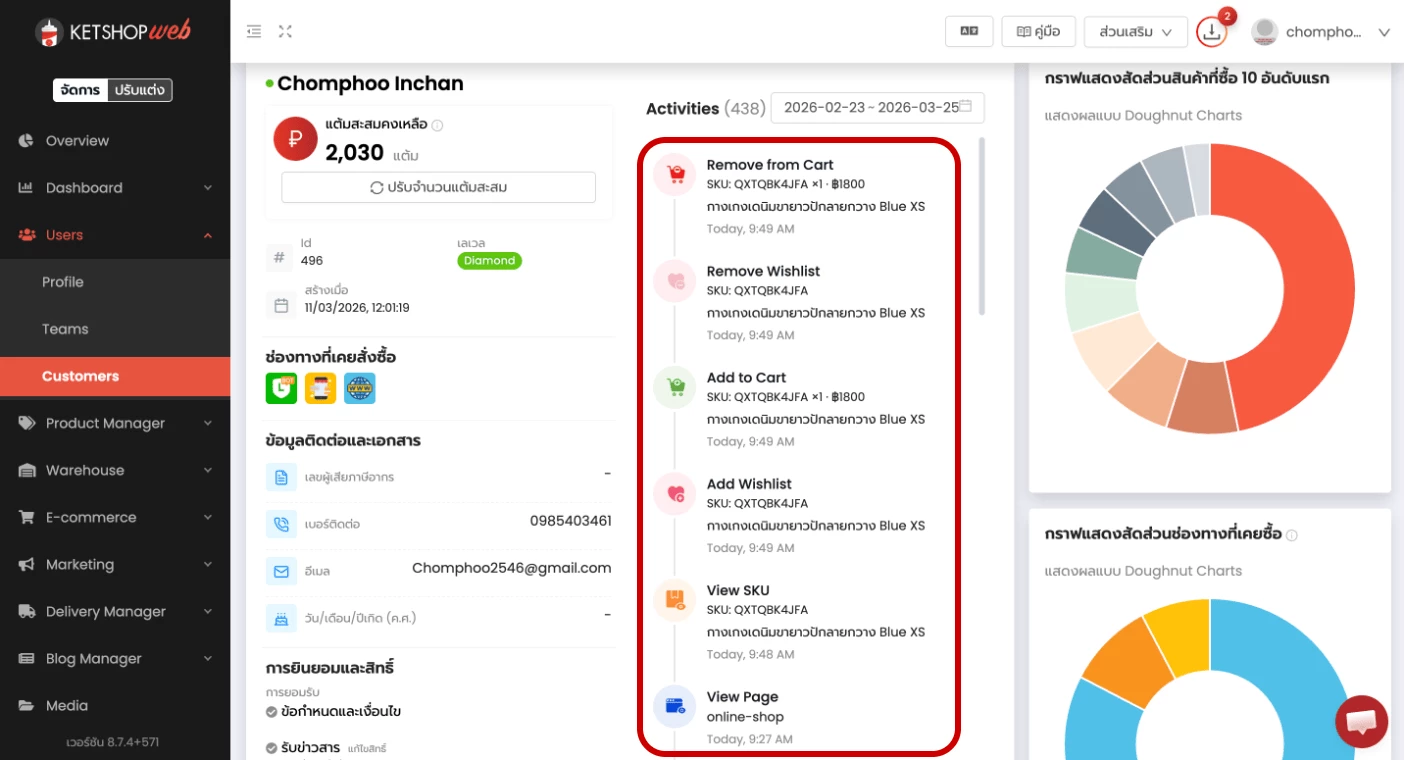
Task: Click the mobile shop channel icon
Action: pos(320,388)
